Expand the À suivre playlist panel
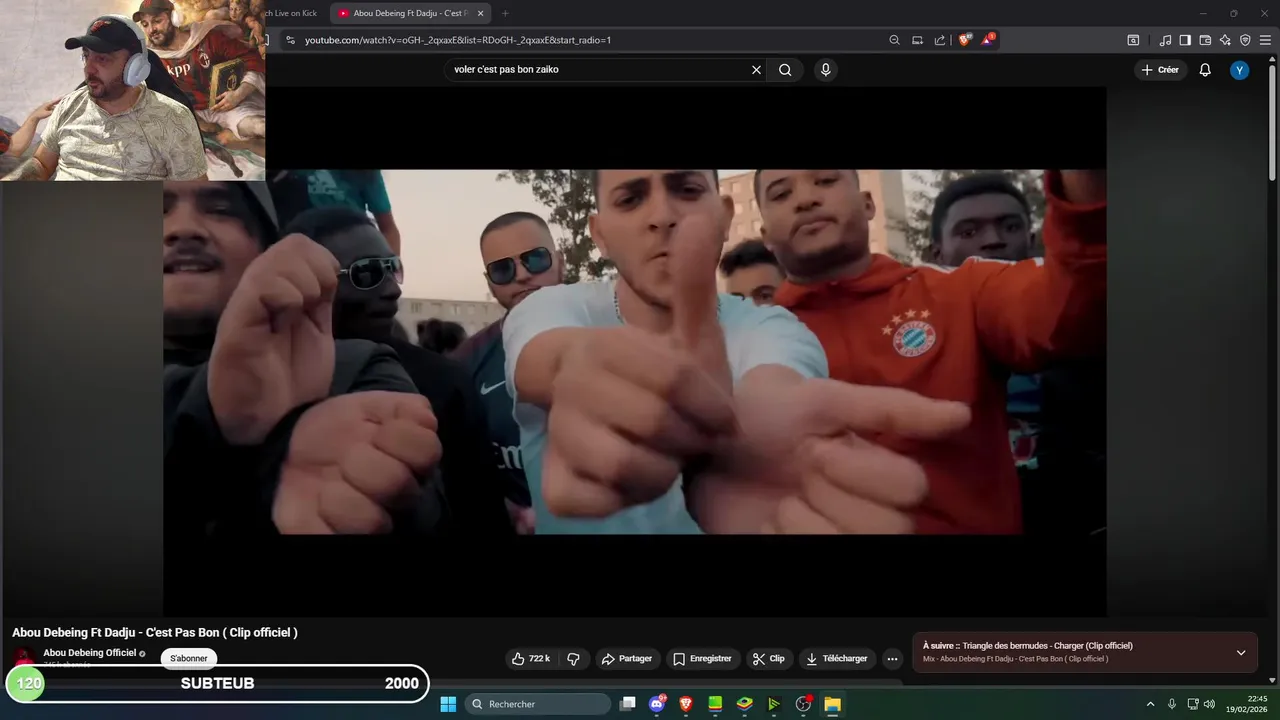 pos(1241,653)
